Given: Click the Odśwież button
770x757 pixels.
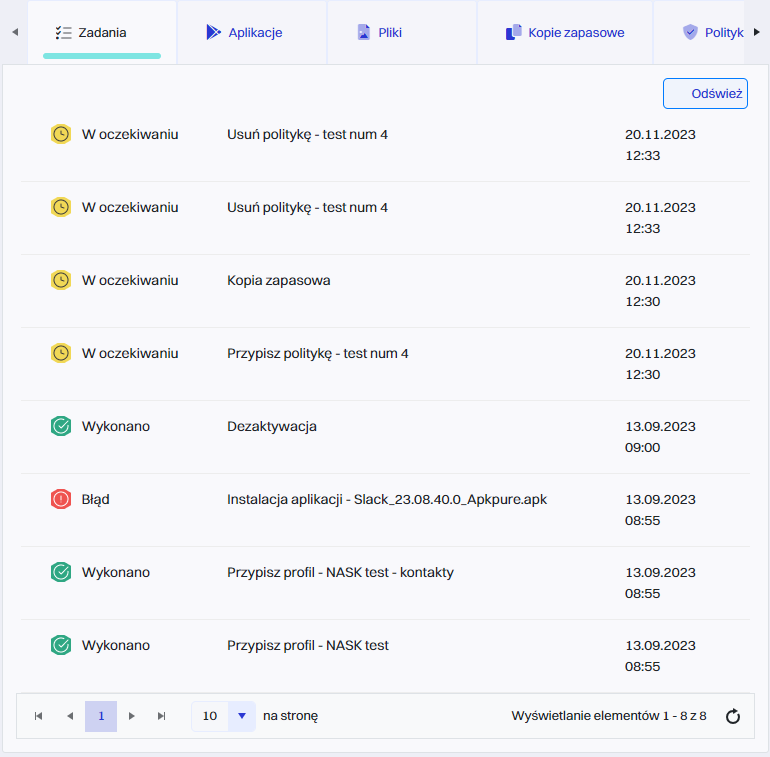Looking at the screenshot, I should coord(705,93).
